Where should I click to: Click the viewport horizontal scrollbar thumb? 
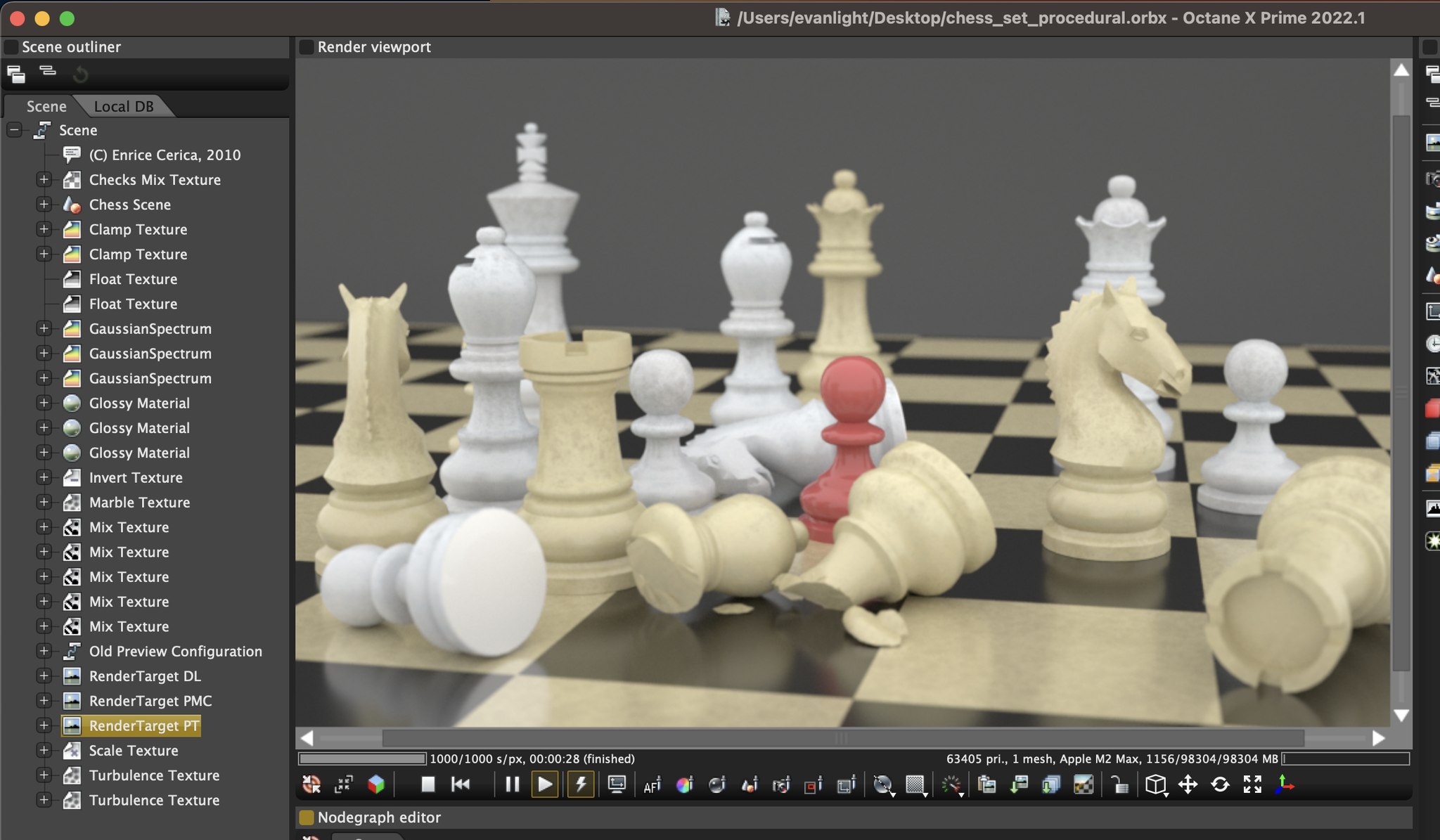pyautogui.click(x=842, y=738)
